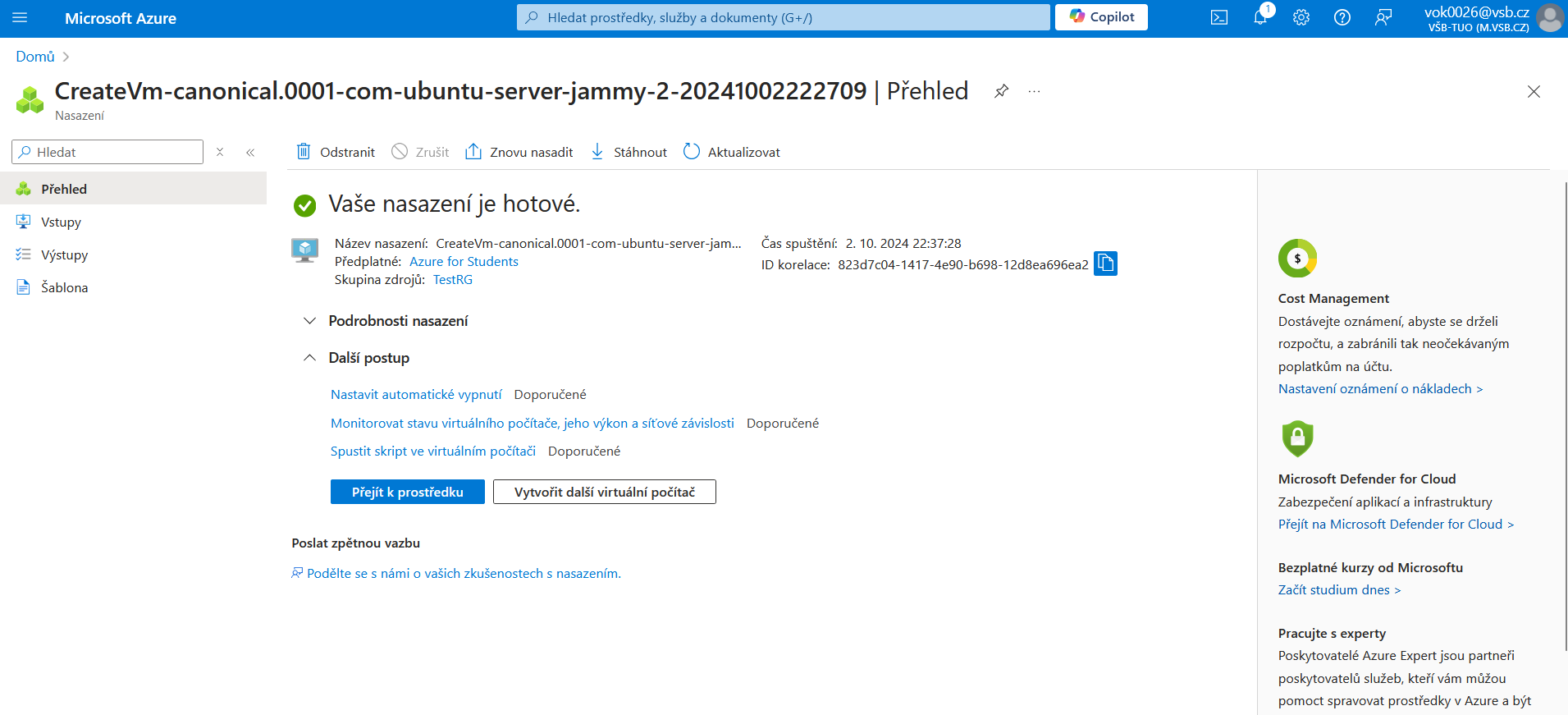Click the Cost Management dollar icon

[1297, 259]
